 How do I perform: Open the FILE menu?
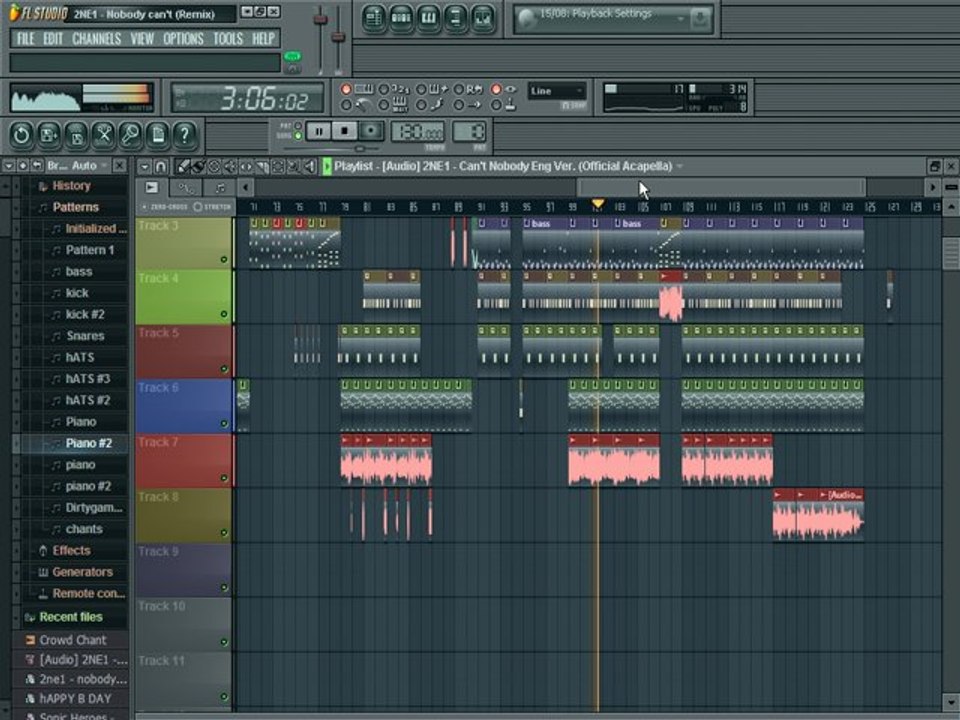[26, 39]
